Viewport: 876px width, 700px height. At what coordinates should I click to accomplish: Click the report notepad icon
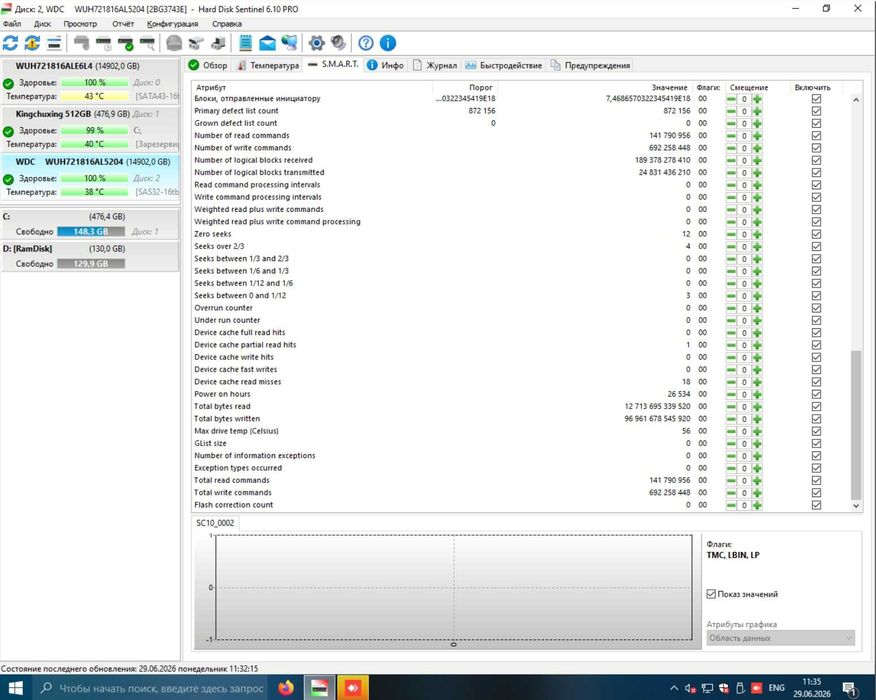pyautogui.click(x=246, y=43)
